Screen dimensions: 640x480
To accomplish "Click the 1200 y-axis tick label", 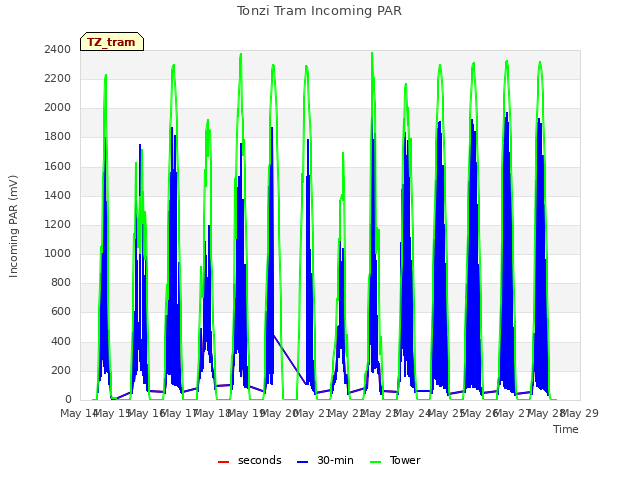I will [x=58, y=224].
